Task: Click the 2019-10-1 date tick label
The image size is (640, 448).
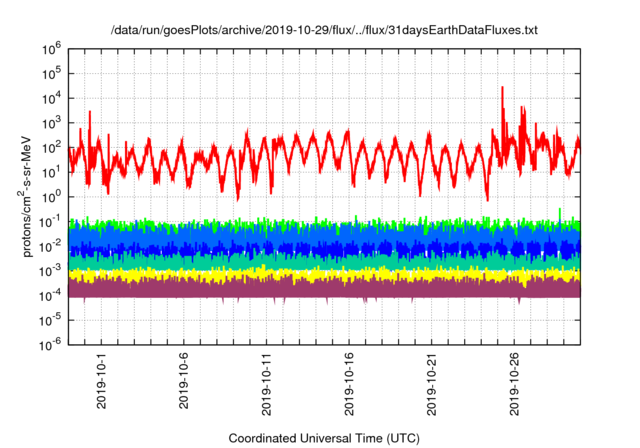Action: pos(101,381)
